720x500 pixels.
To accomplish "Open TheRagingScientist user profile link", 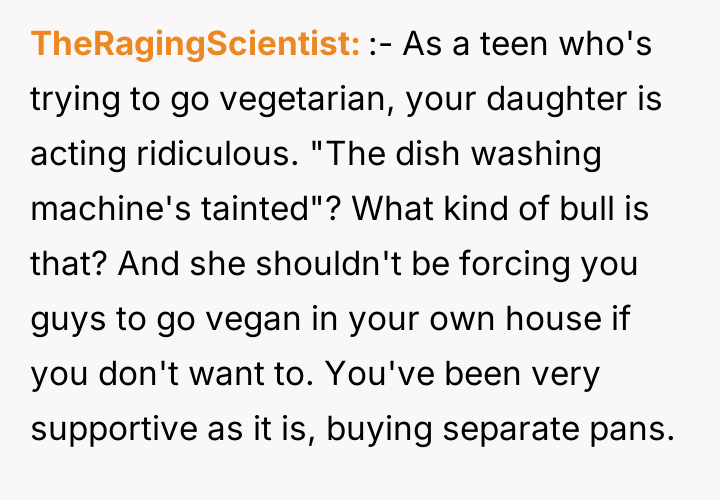I will click(x=196, y=45).
